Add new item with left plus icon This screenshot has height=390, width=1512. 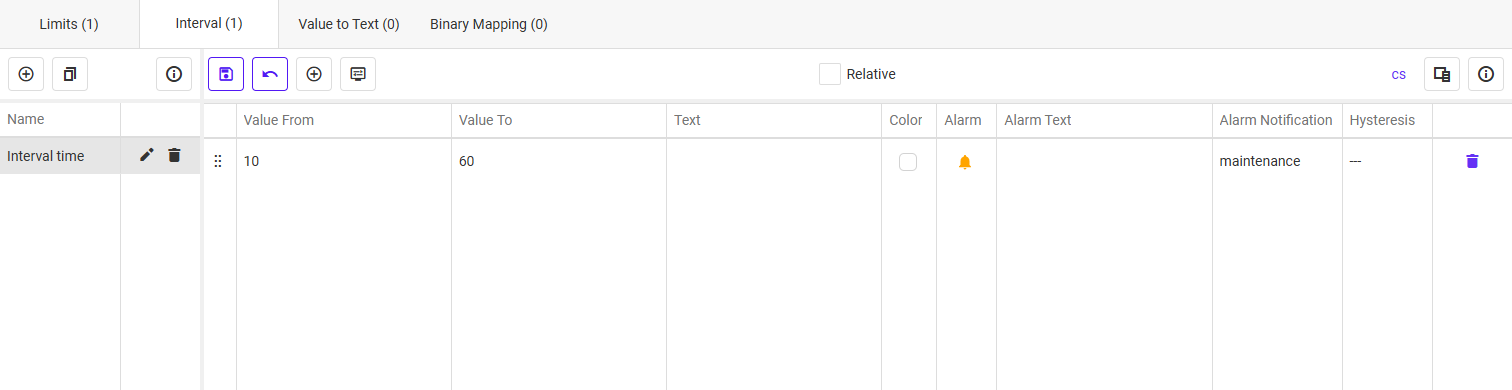click(x=26, y=74)
